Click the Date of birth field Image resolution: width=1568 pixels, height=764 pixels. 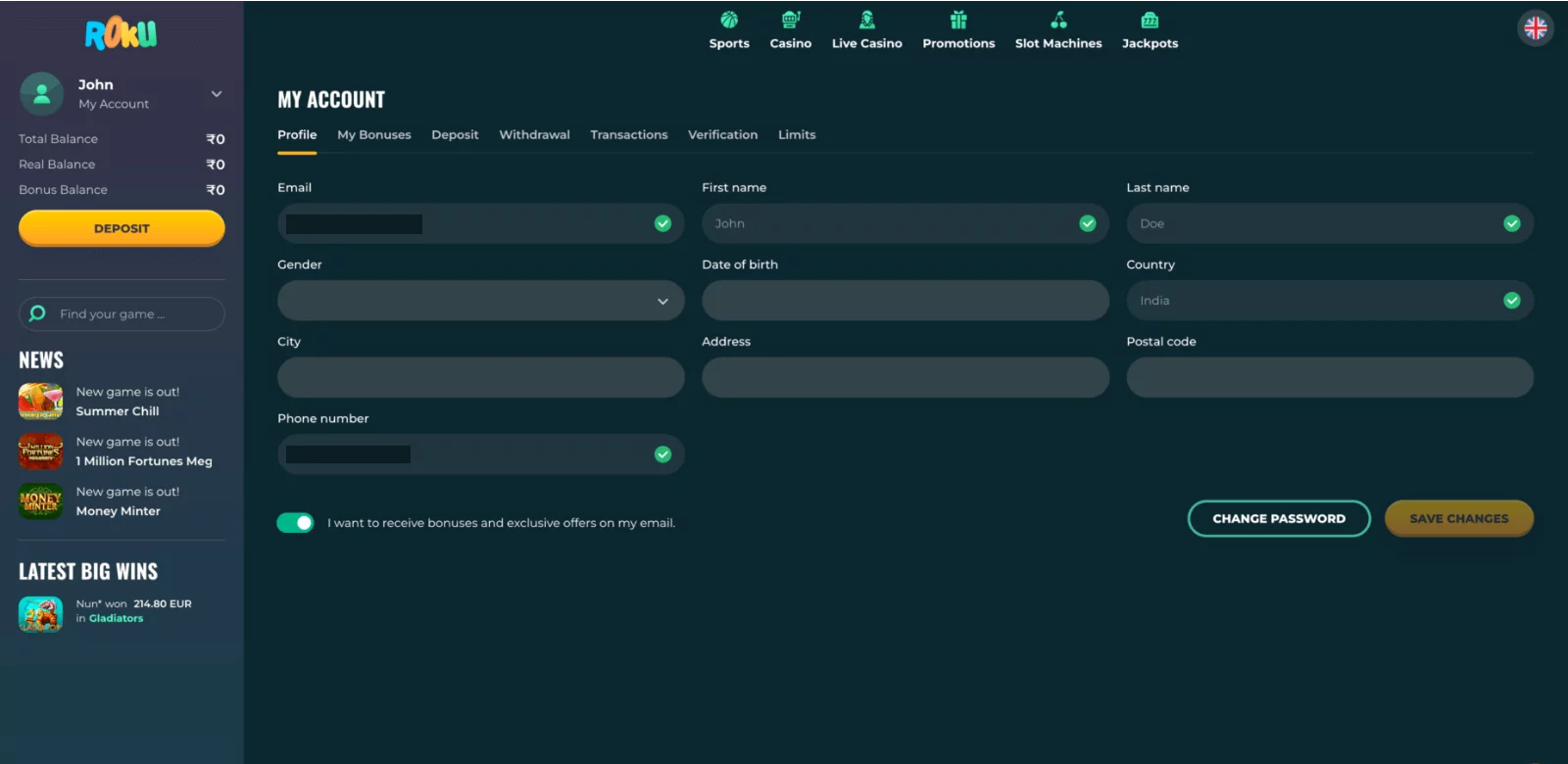pos(906,301)
